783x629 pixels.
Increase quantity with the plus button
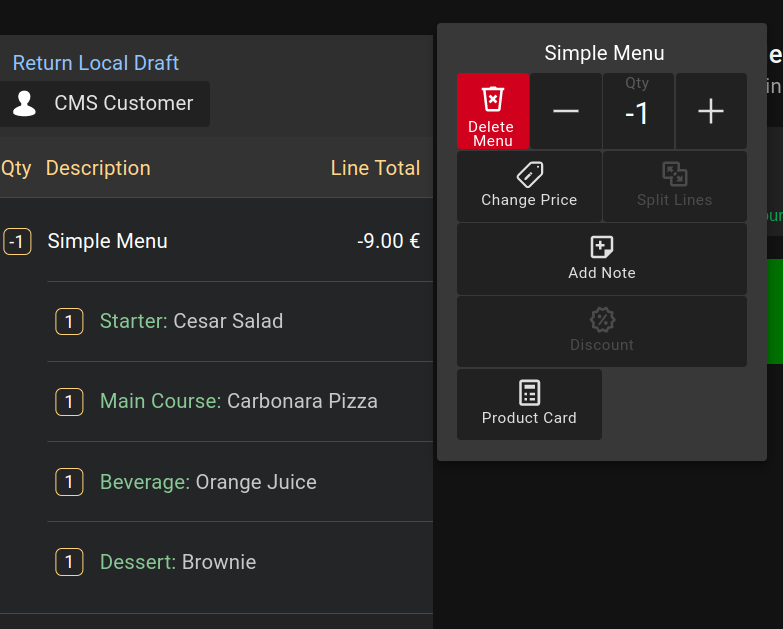711,111
